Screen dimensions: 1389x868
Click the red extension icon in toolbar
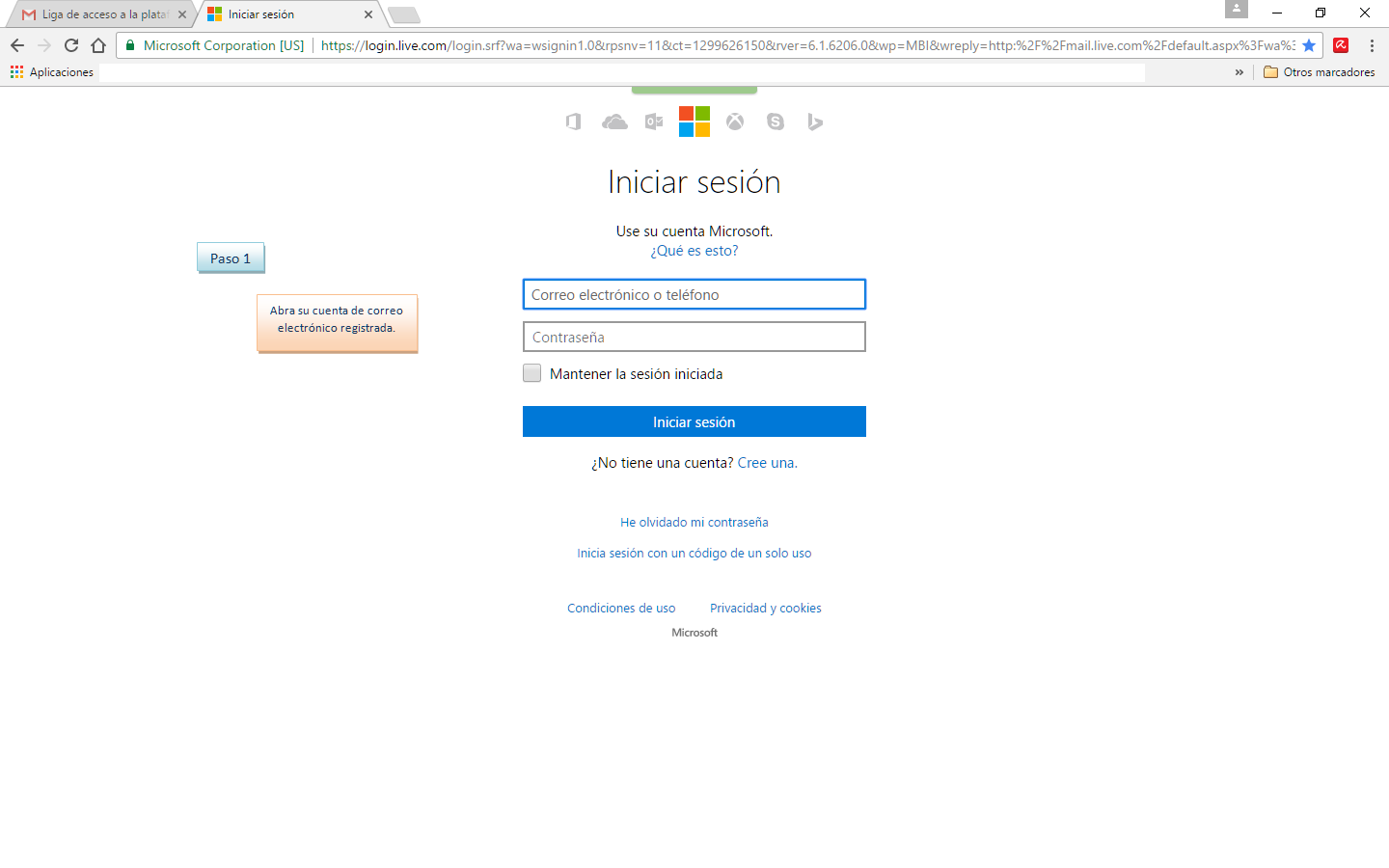pyautogui.click(x=1341, y=45)
